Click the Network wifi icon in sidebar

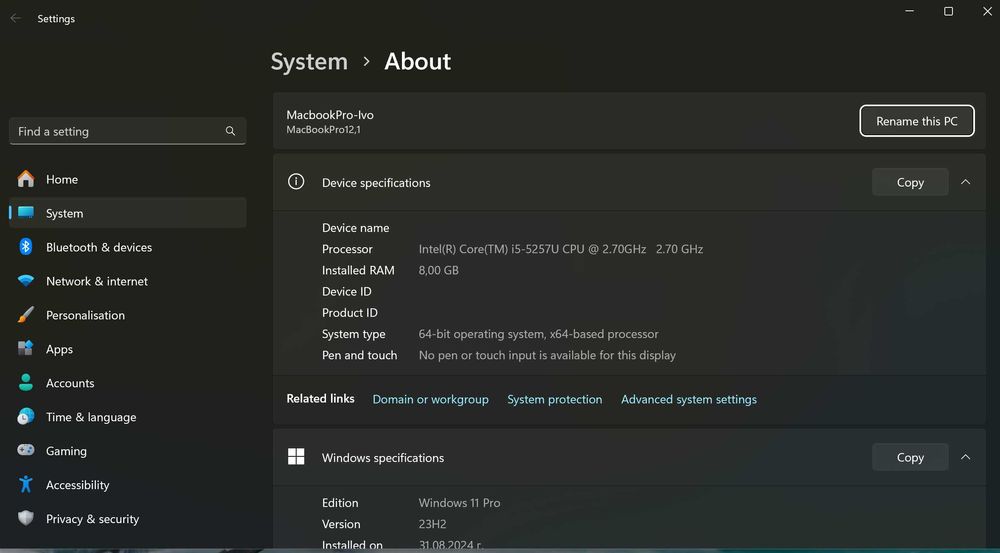(x=26, y=281)
